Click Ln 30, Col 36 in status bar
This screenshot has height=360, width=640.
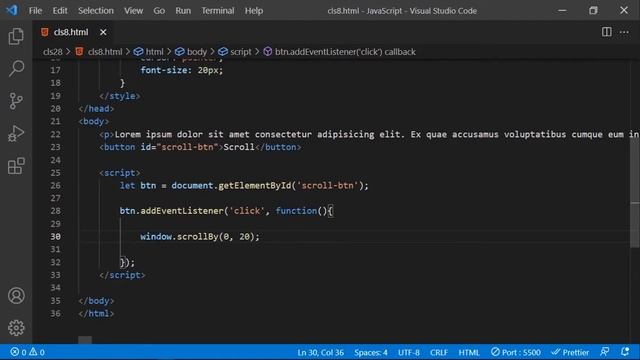(320, 352)
